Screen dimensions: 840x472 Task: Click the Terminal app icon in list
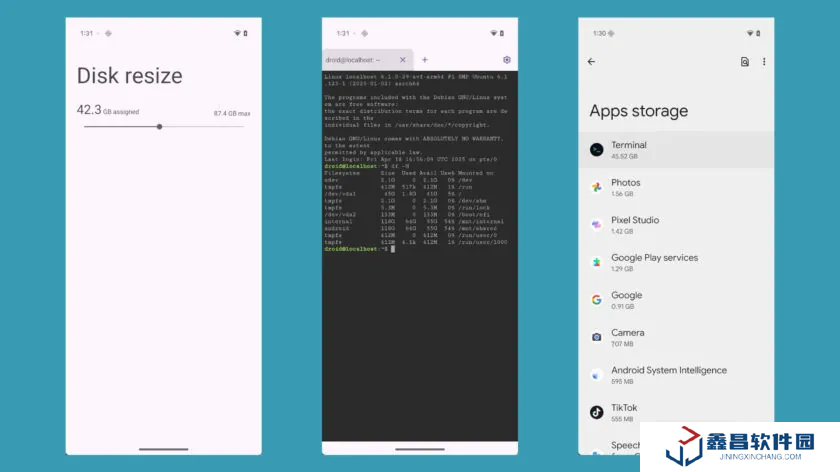pyautogui.click(x=596, y=149)
